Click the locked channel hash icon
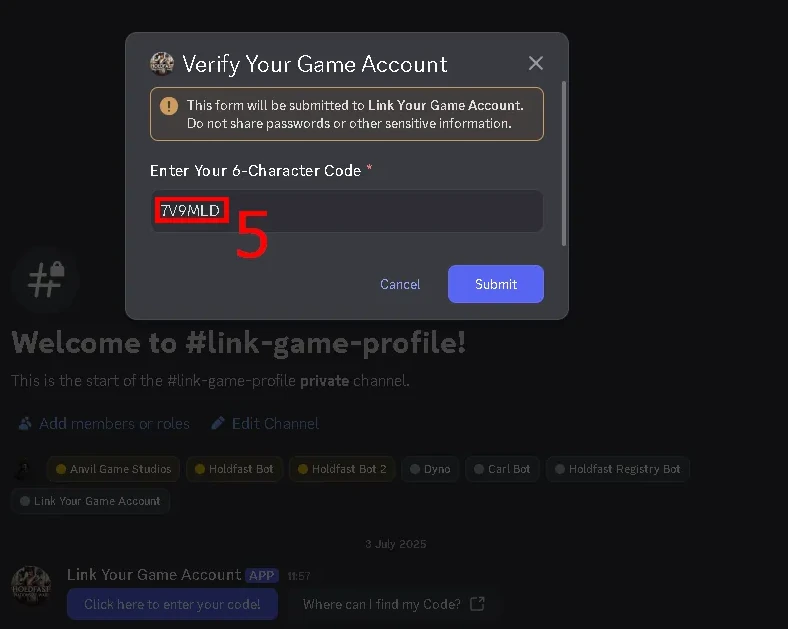Screen dimensions: 788x629 [46, 280]
